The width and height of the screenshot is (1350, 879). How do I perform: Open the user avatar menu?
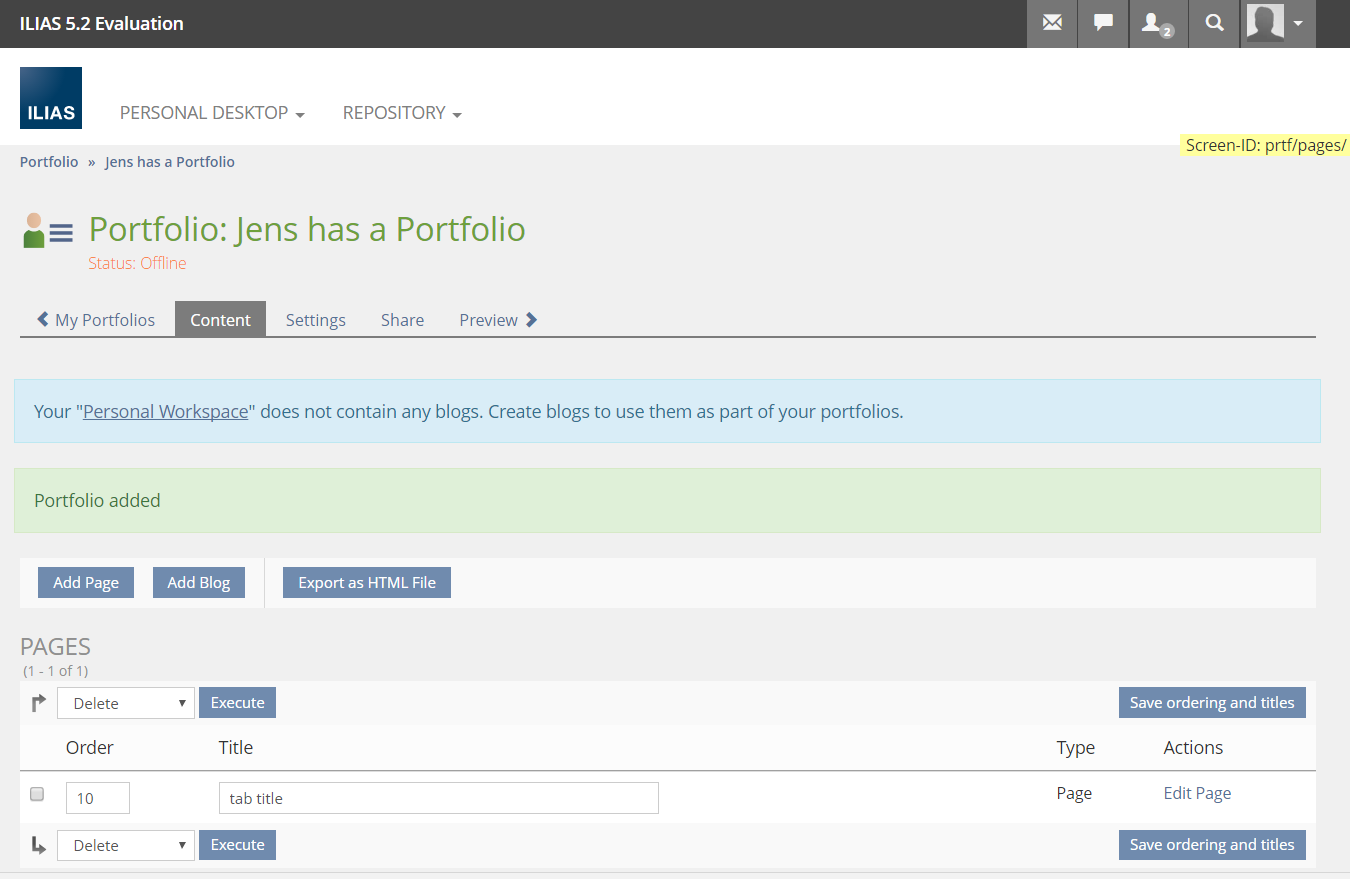1277,23
